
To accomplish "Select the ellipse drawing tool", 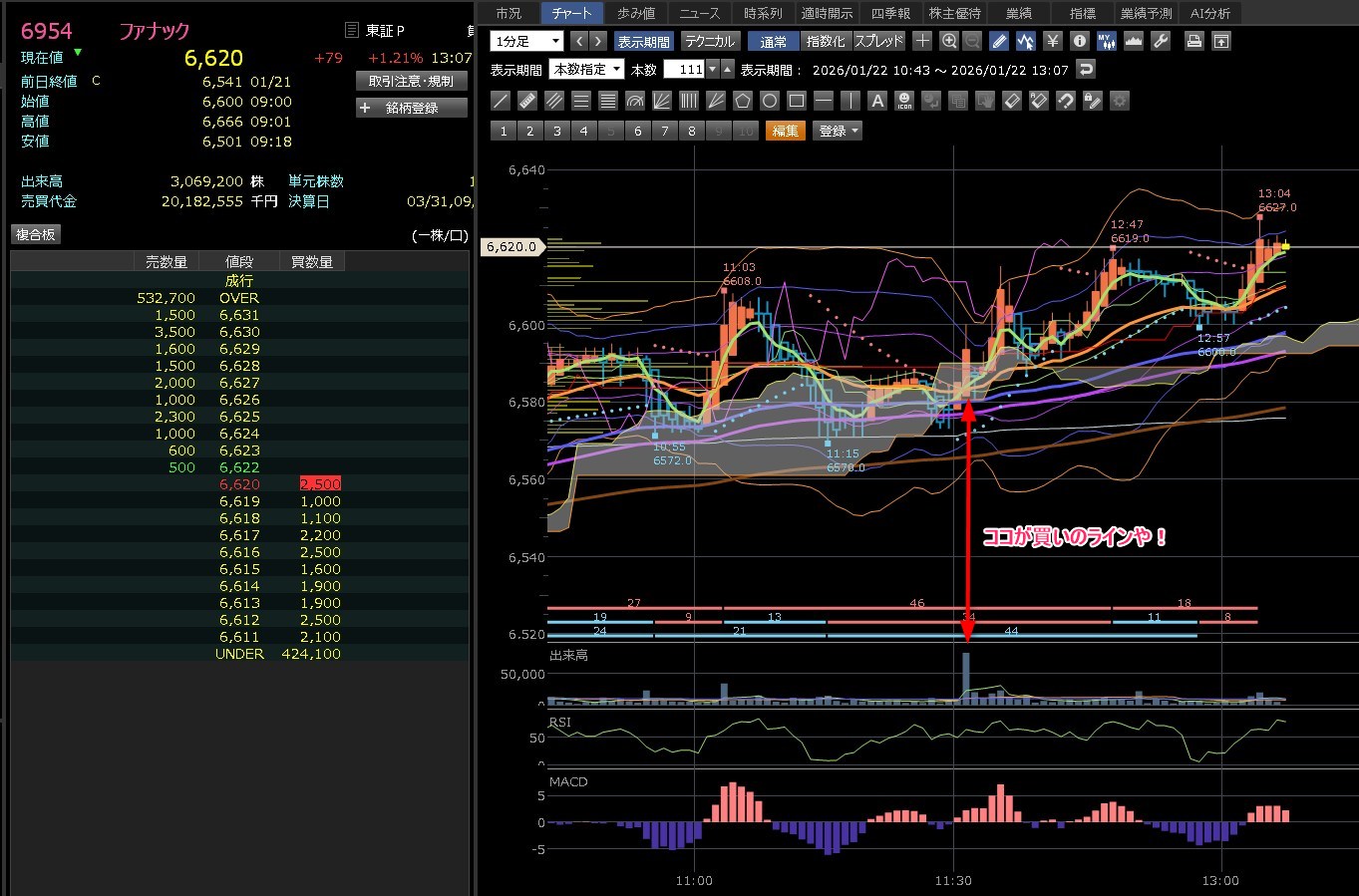I will 770,101.
